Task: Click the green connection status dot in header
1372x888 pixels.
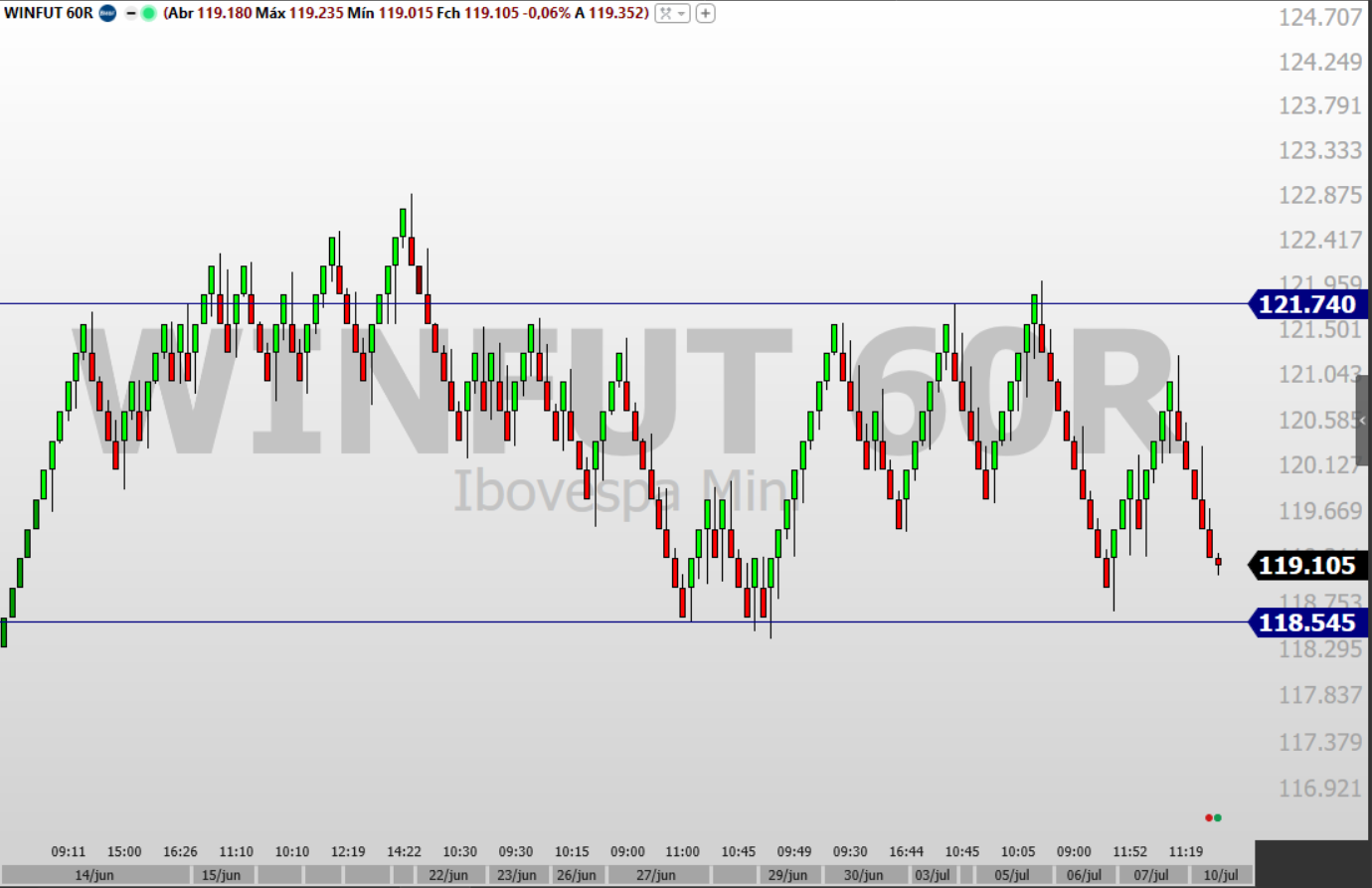Action: tap(148, 13)
